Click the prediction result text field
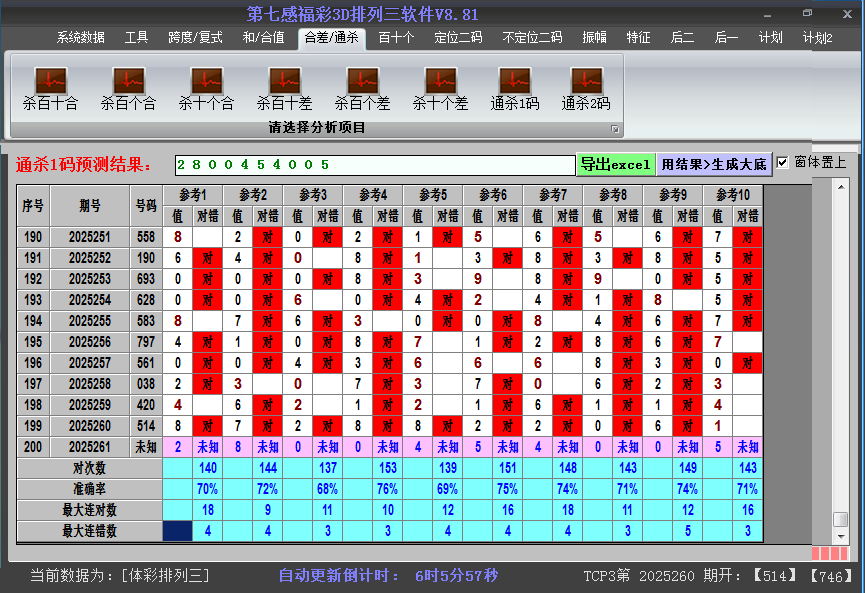The width and height of the screenshot is (865, 593). pyautogui.click(x=374, y=164)
